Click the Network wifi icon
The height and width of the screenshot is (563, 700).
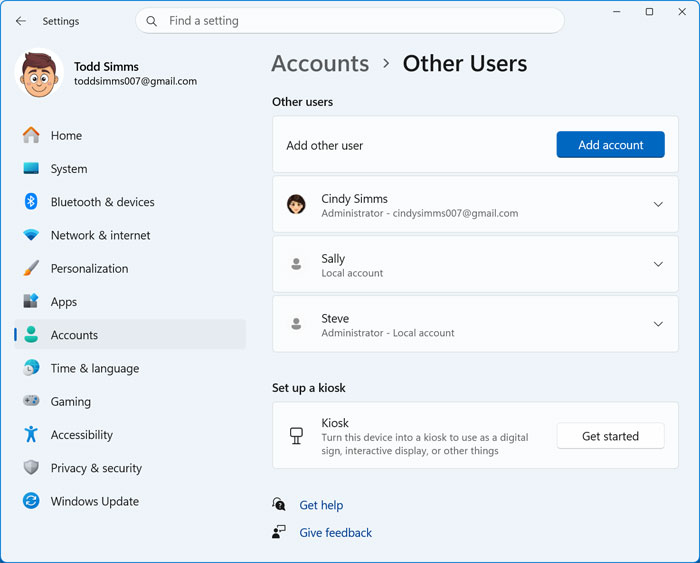pyautogui.click(x=31, y=234)
